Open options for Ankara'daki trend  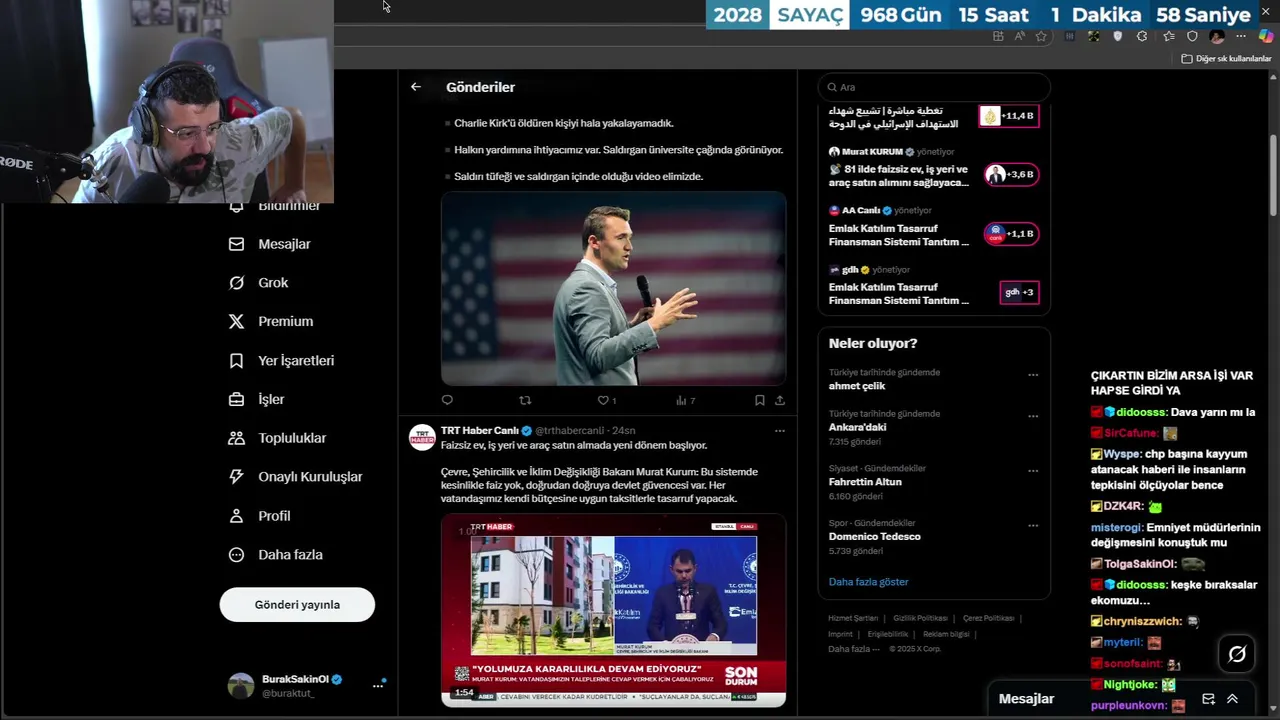click(1033, 416)
